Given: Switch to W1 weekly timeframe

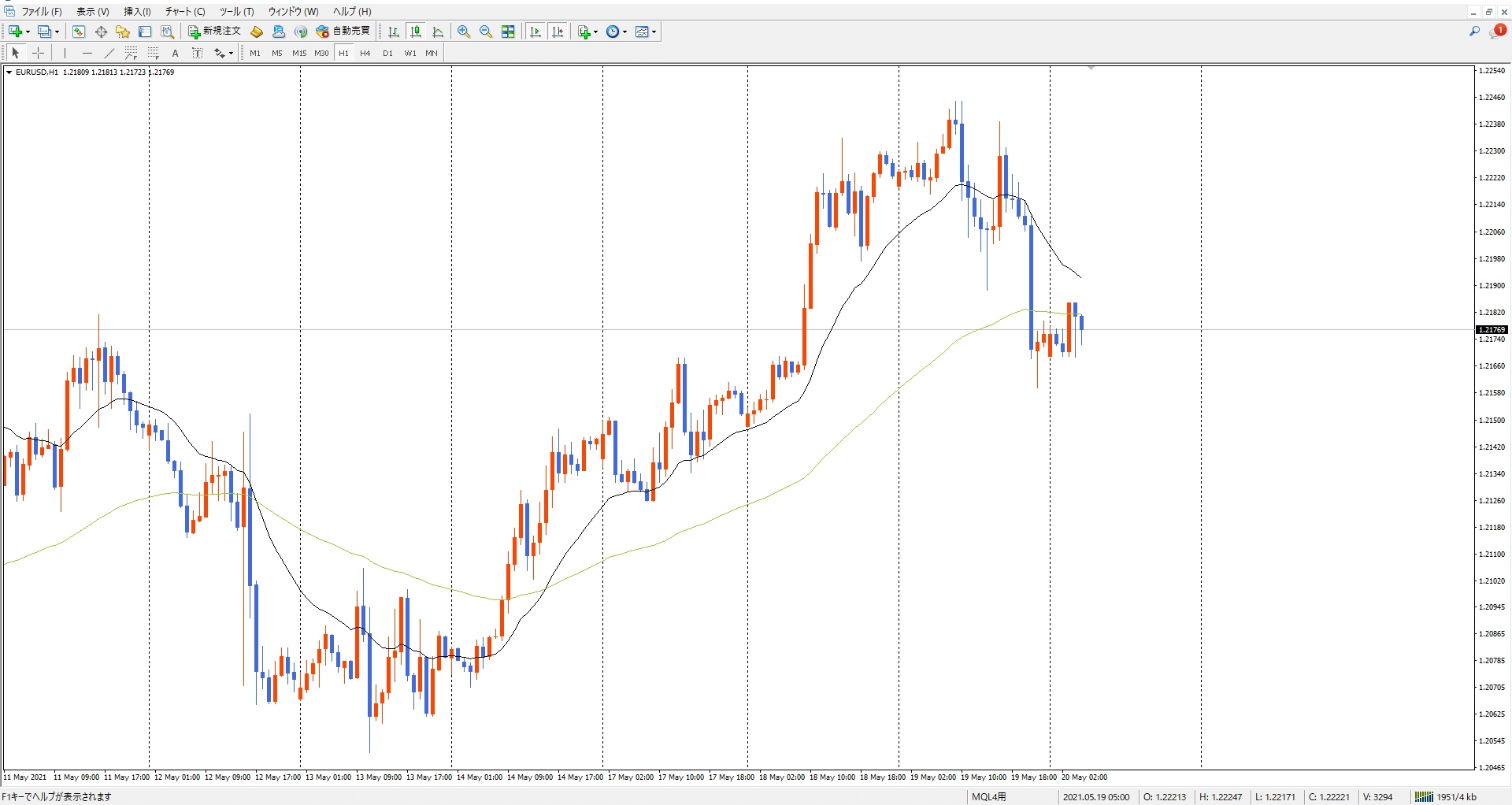Looking at the screenshot, I should tap(410, 53).
